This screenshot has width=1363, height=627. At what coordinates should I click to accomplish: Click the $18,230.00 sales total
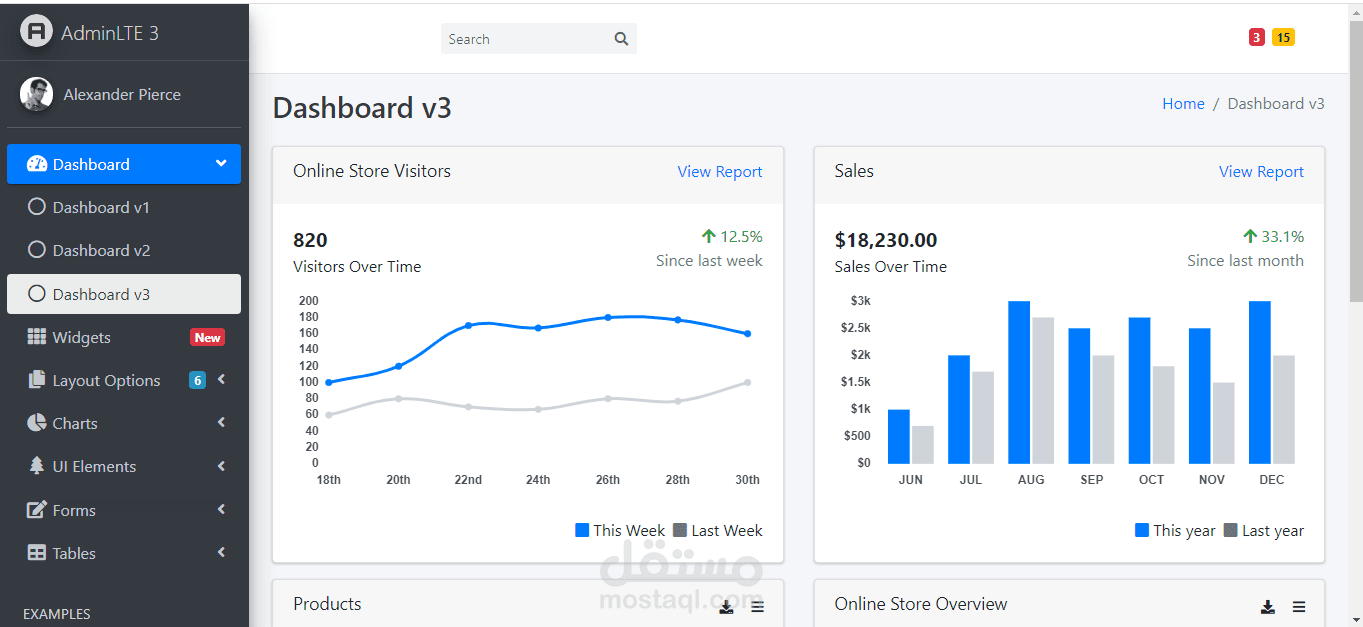885,240
